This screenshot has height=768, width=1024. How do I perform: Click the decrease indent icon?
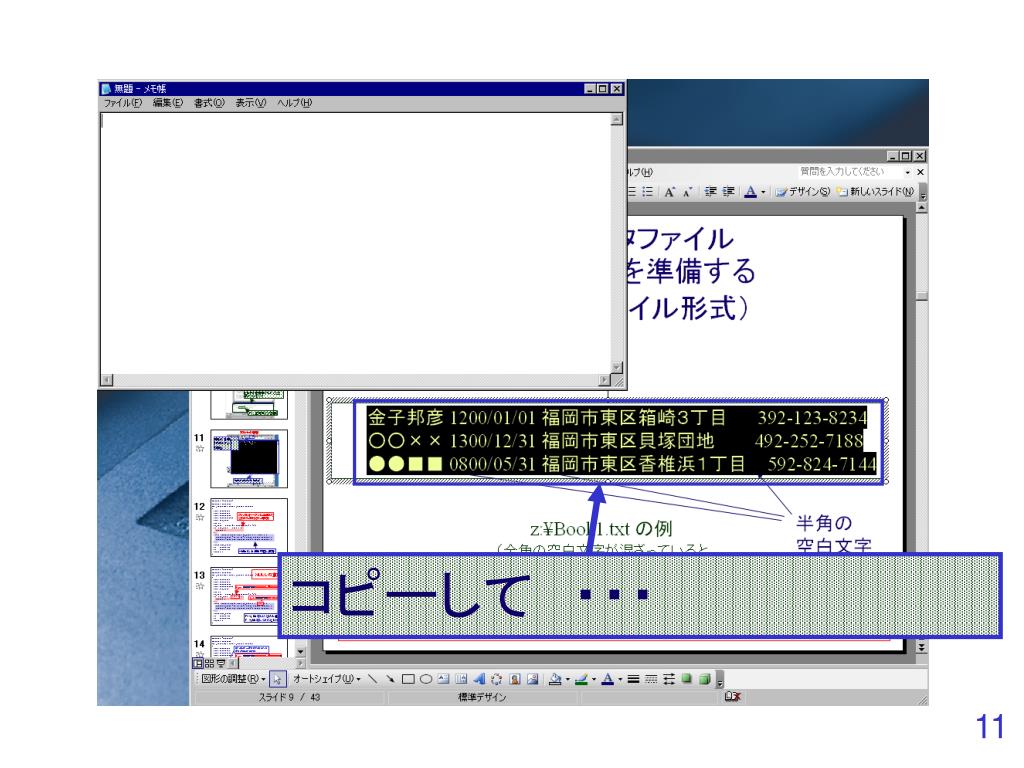pos(710,191)
